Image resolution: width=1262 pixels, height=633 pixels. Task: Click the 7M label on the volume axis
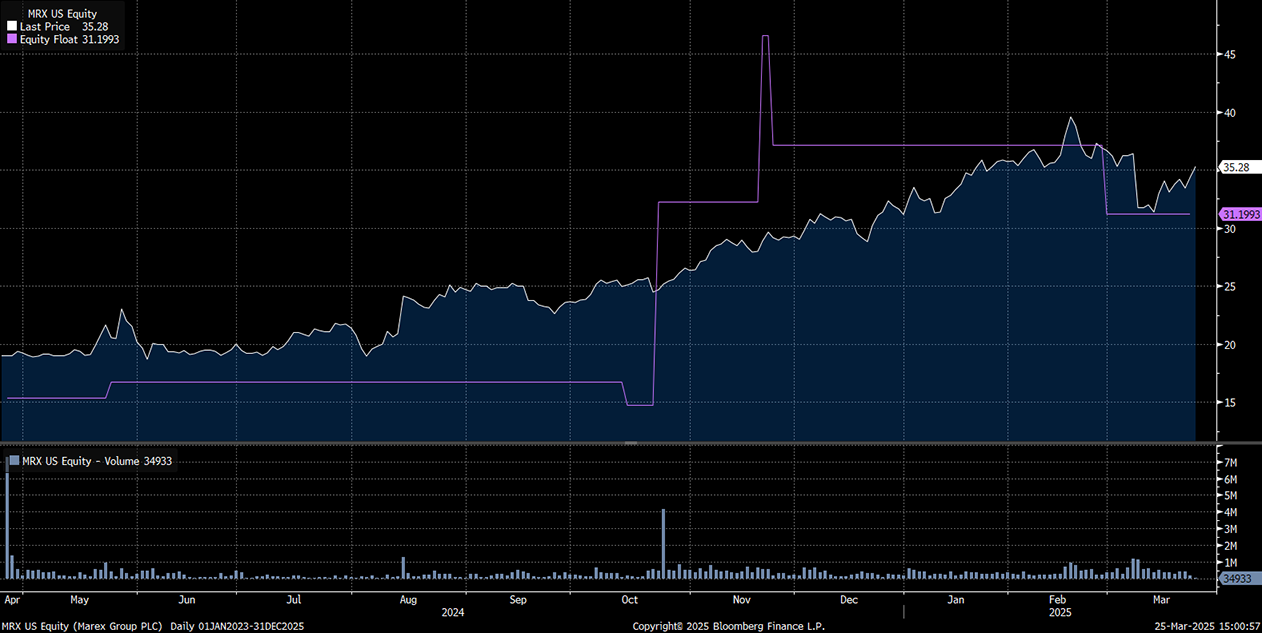point(1231,463)
